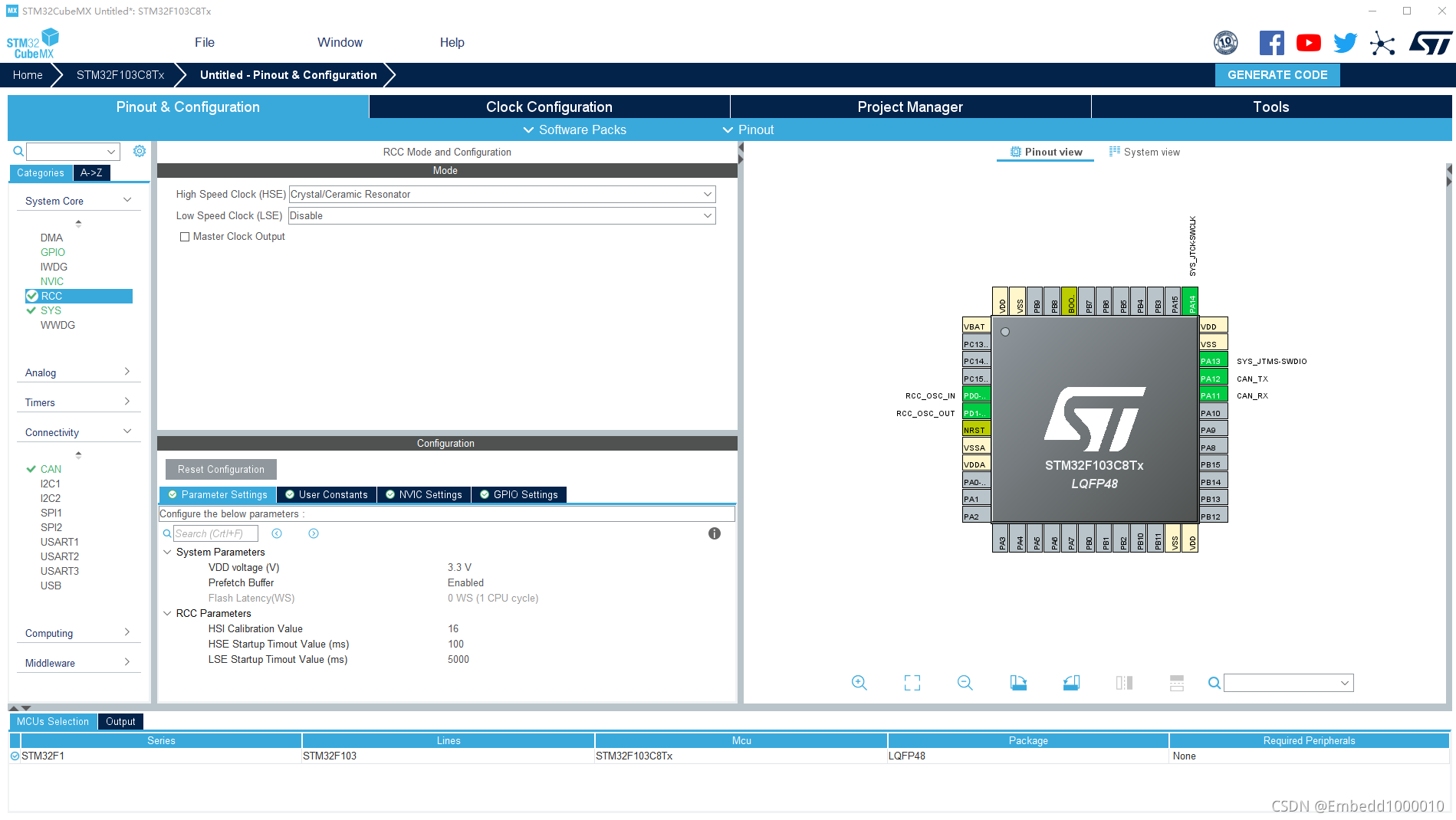
Task: Open the Output tab
Action: coord(120,721)
